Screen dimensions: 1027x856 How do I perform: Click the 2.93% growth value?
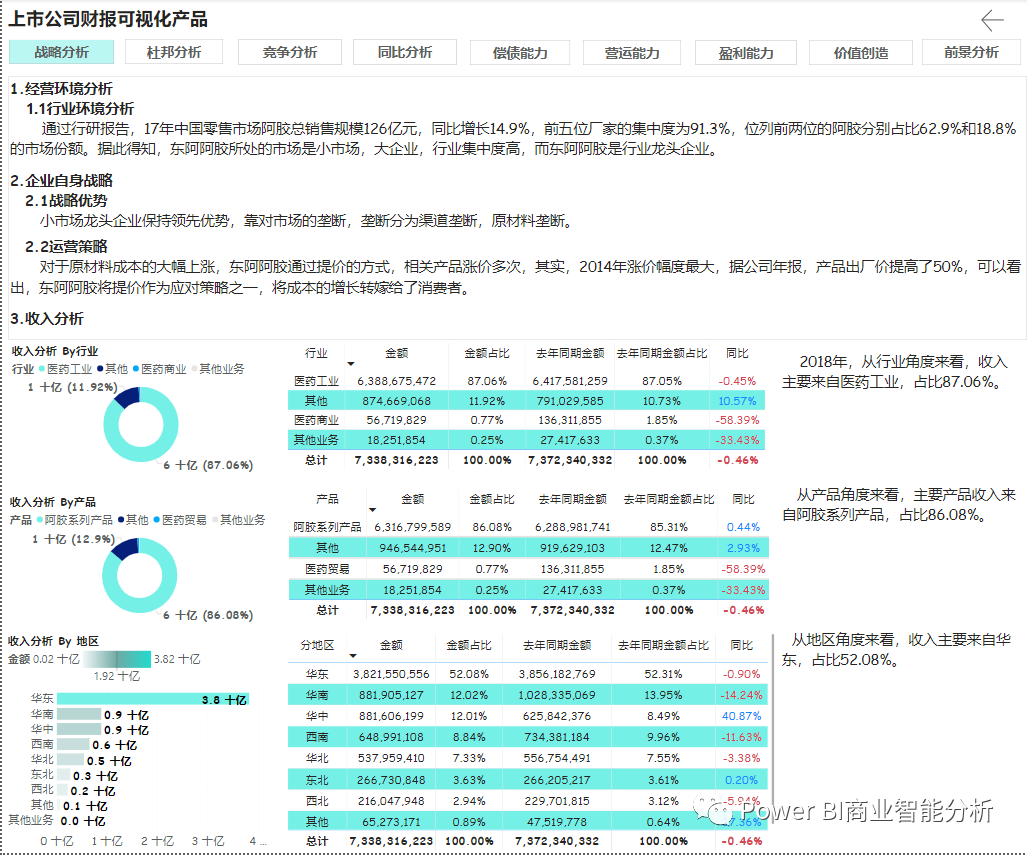[743, 548]
